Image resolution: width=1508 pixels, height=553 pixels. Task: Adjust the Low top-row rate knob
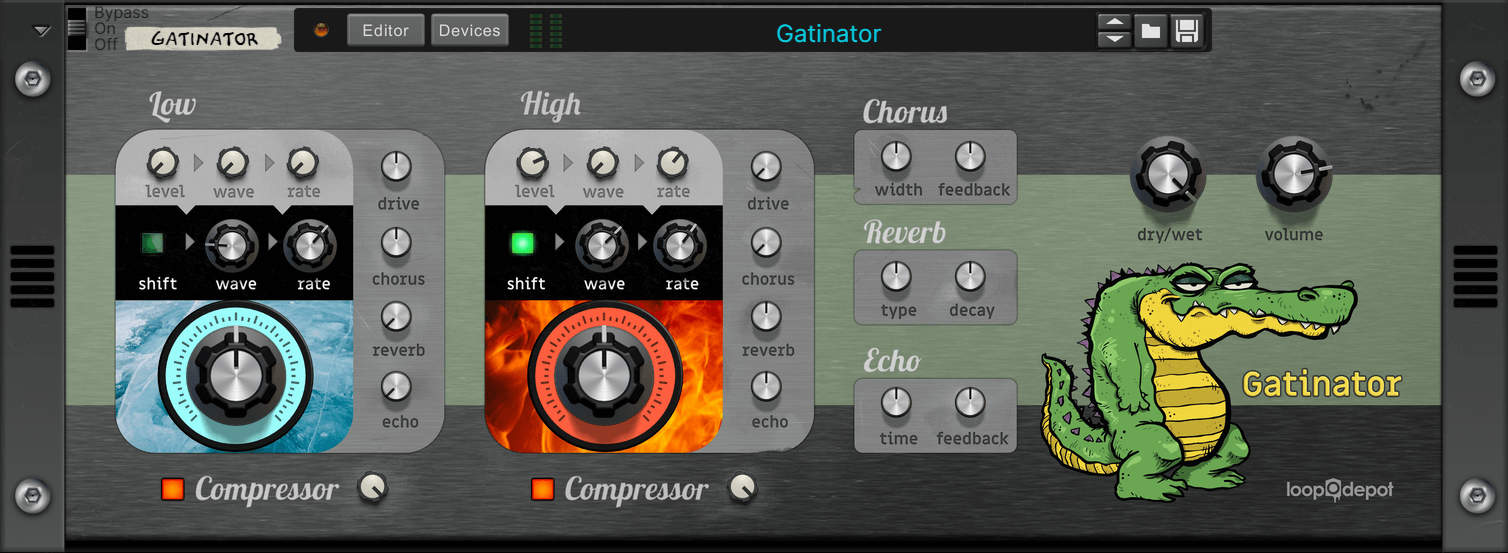(x=302, y=162)
